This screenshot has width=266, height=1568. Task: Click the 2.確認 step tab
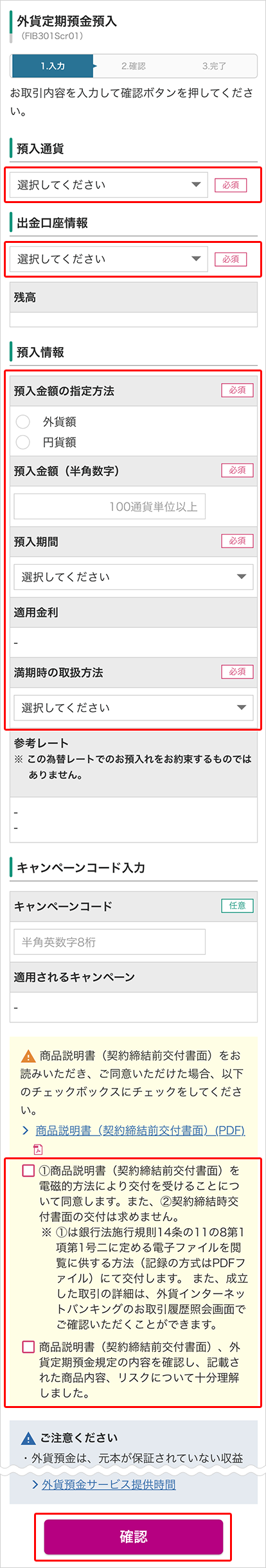pyautogui.click(x=134, y=66)
